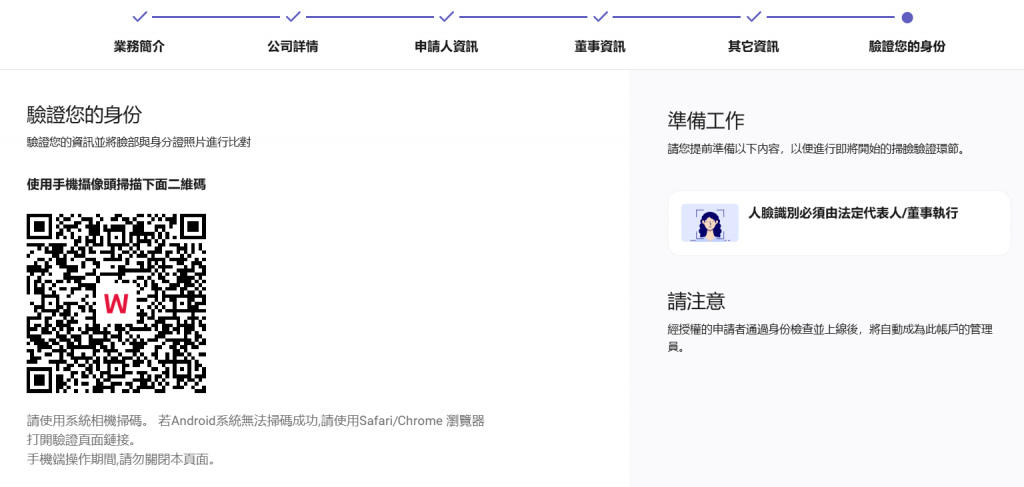Click the 人臉識別必須由法定代表人/董事執行 card text
This screenshot has width=1024, height=487.
853,213
